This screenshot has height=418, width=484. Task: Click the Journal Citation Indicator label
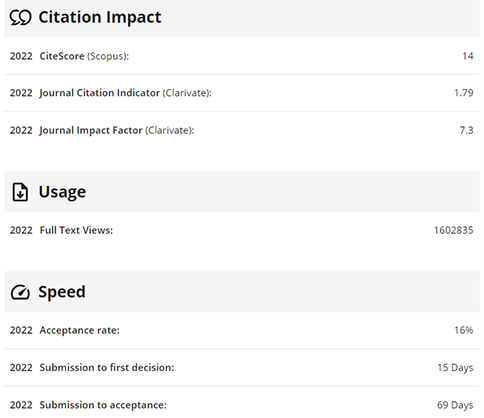tap(126, 93)
